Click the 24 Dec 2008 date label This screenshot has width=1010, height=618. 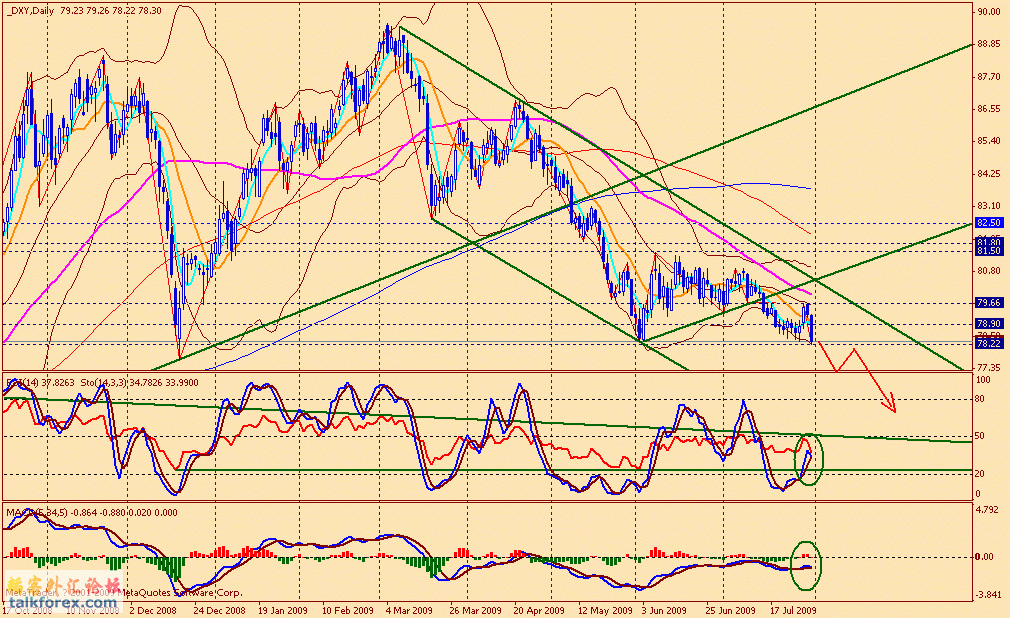tap(219, 610)
